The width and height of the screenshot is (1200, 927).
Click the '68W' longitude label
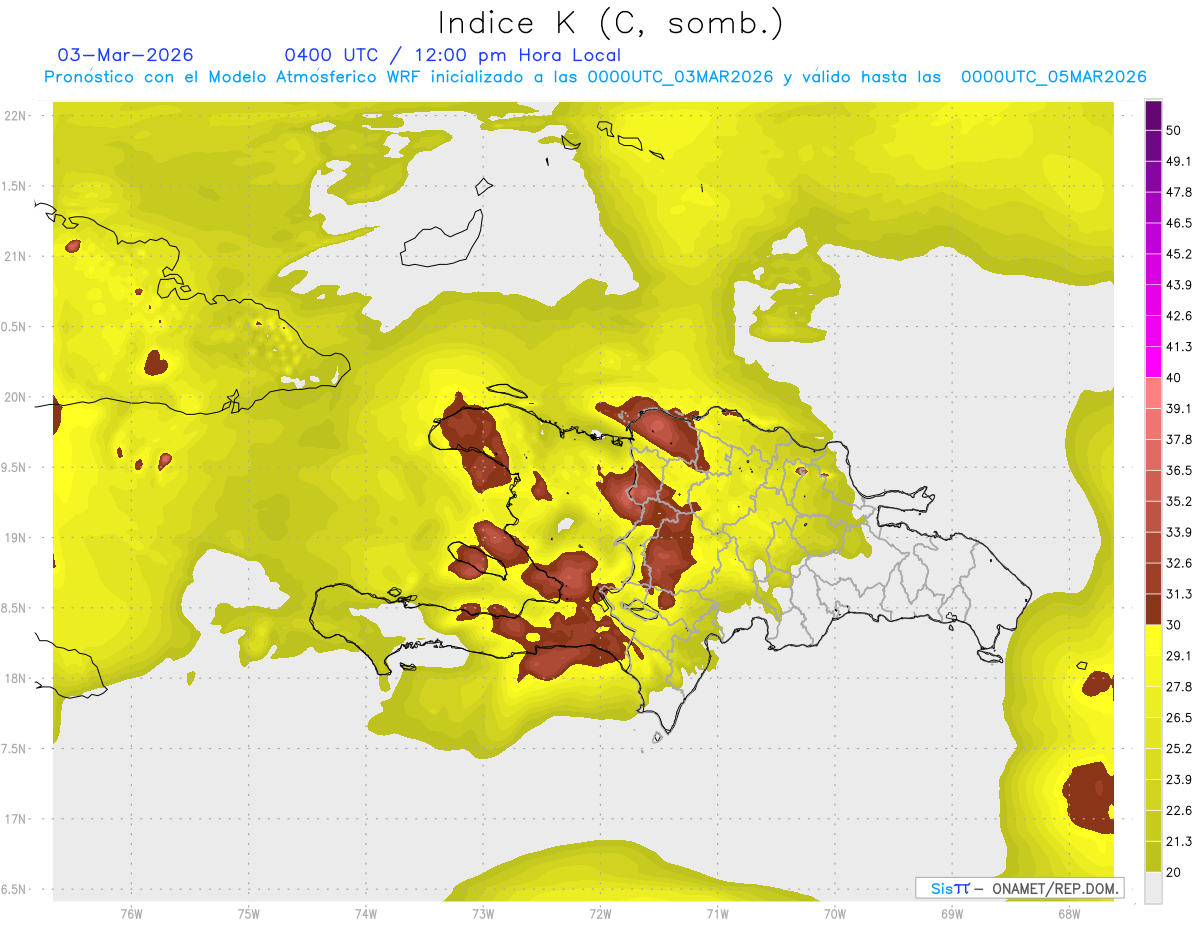(1068, 913)
